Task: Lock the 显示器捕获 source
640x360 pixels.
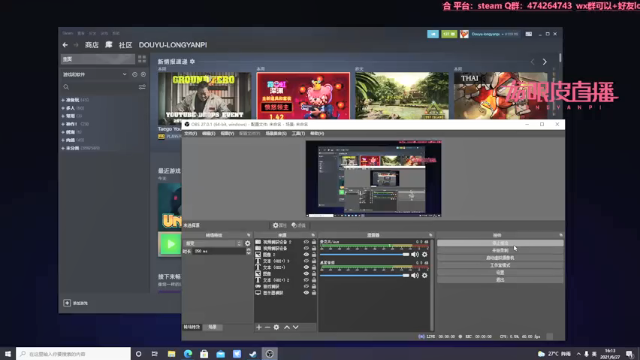Action: click(314, 293)
